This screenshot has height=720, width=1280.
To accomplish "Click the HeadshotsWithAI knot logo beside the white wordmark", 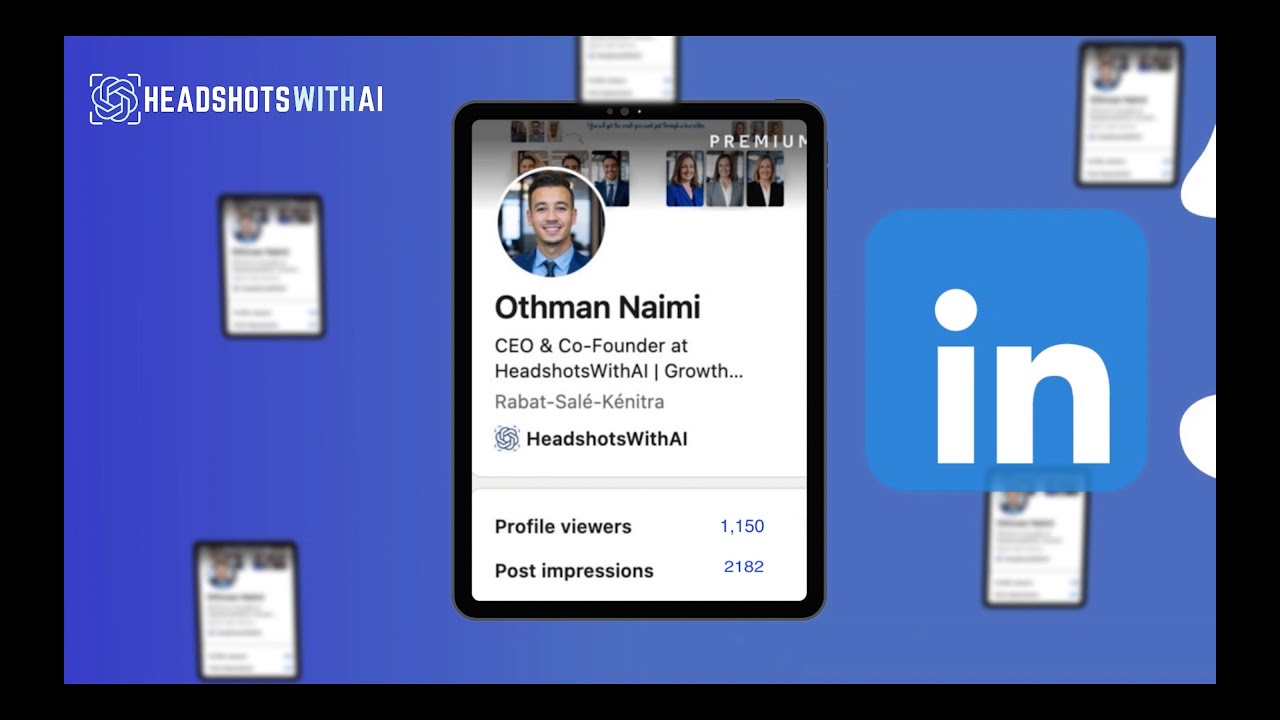I will pyautogui.click(x=115, y=99).
